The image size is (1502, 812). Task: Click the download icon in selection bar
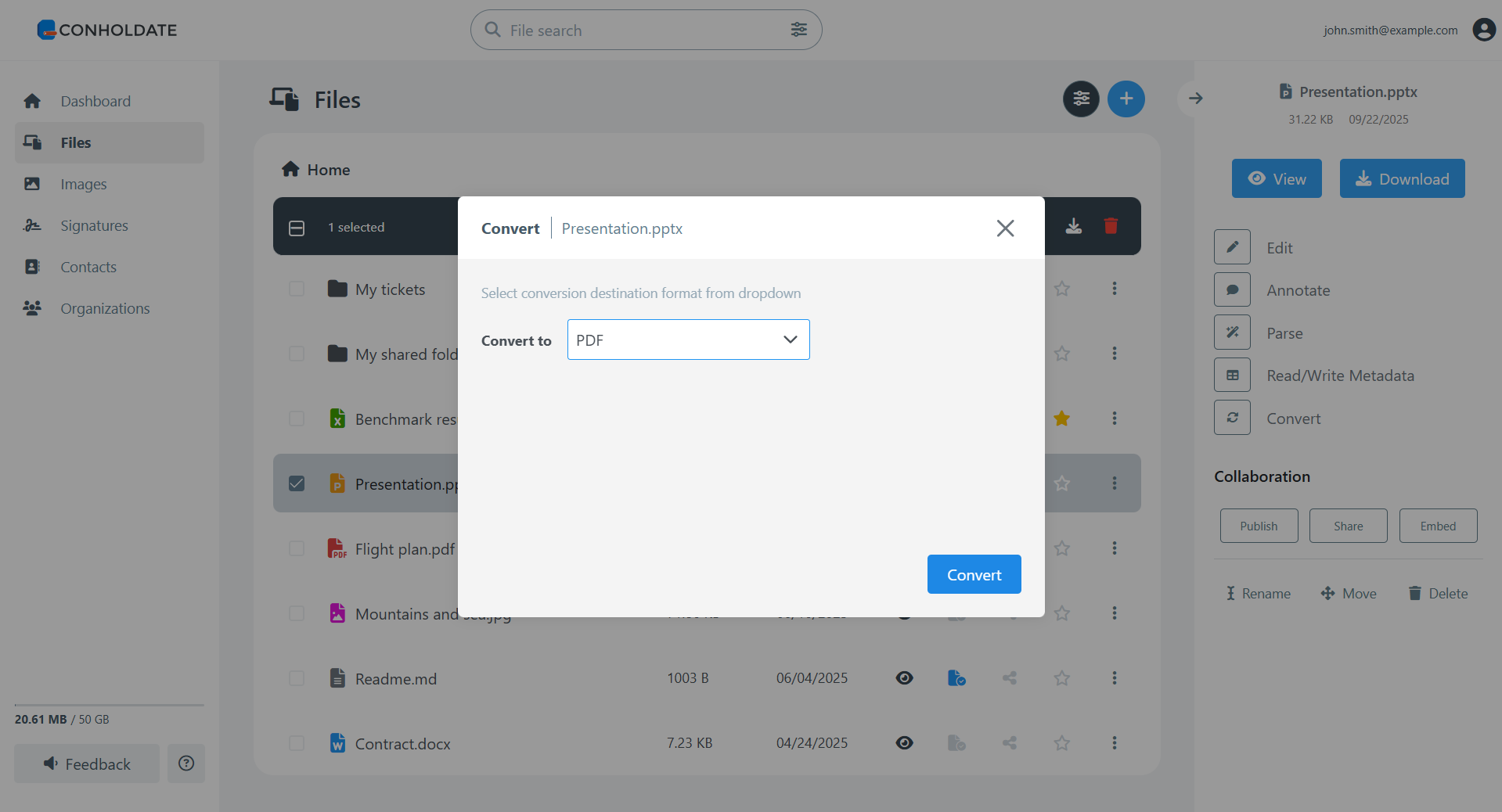point(1073,226)
